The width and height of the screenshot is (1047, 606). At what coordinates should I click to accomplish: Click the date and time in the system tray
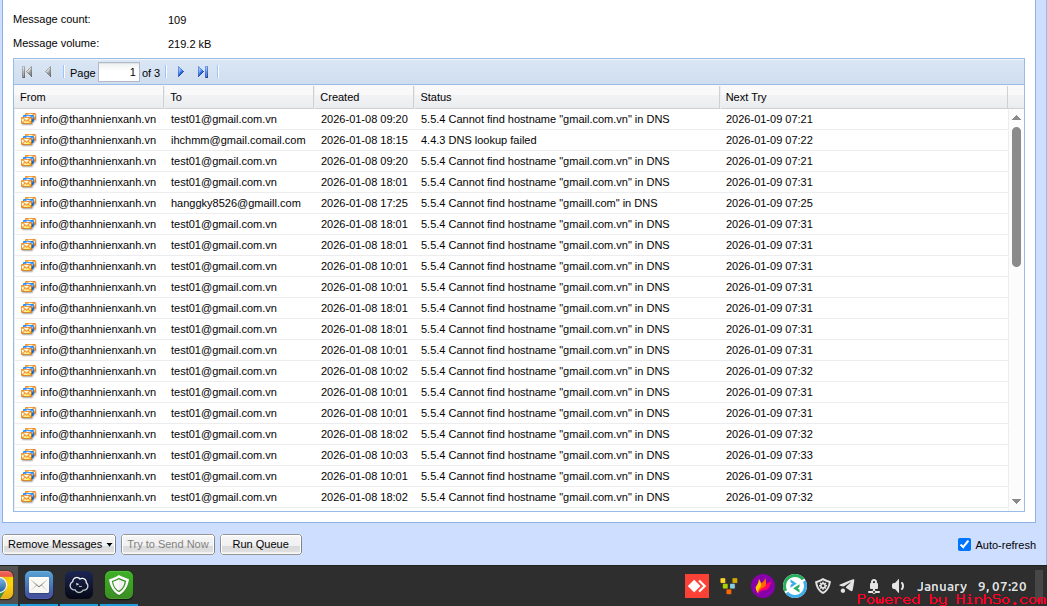pos(971,586)
